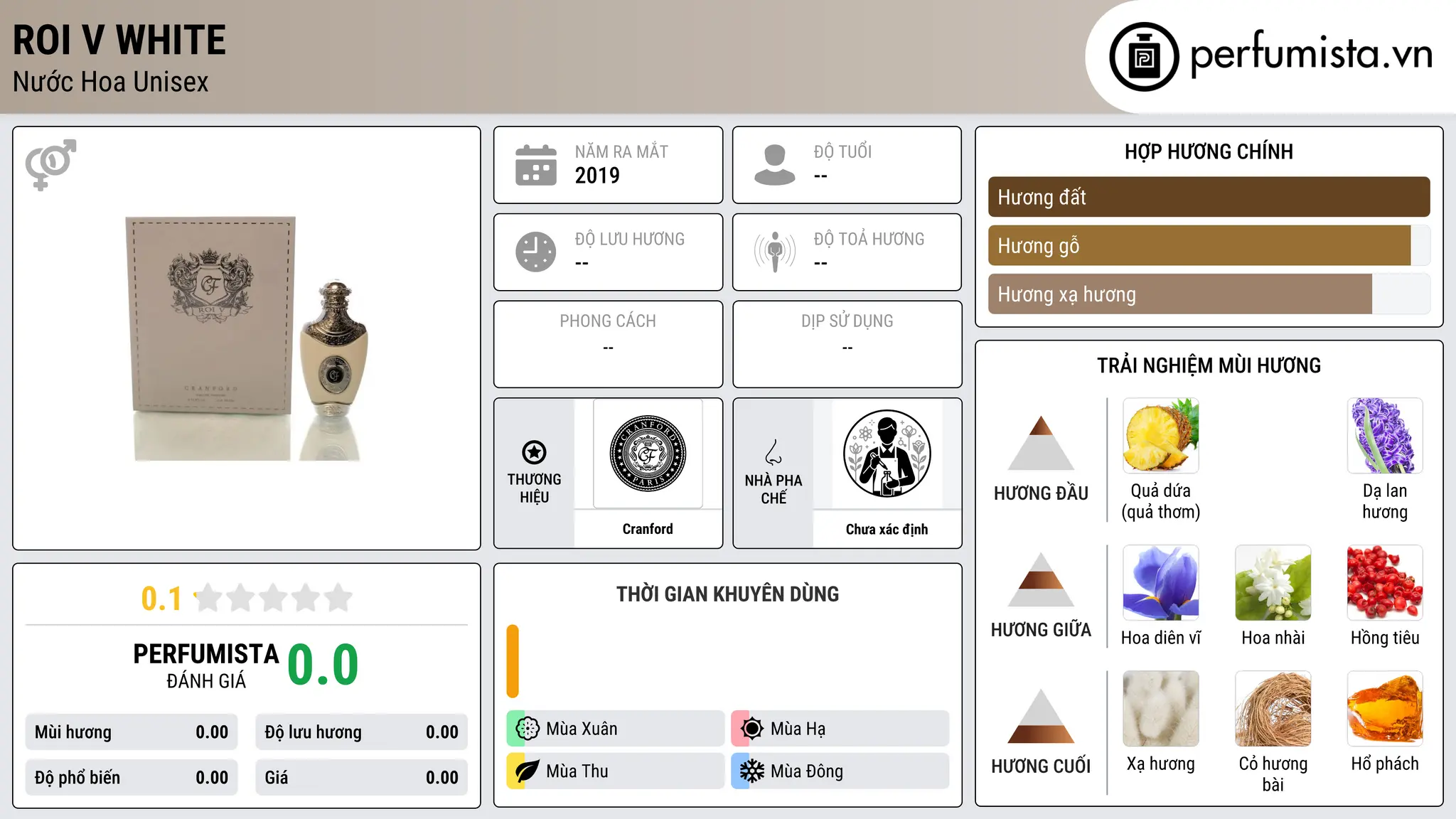Click the Mùa Thu season button
This screenshot has width=1456, height=819.
[616, 771]
